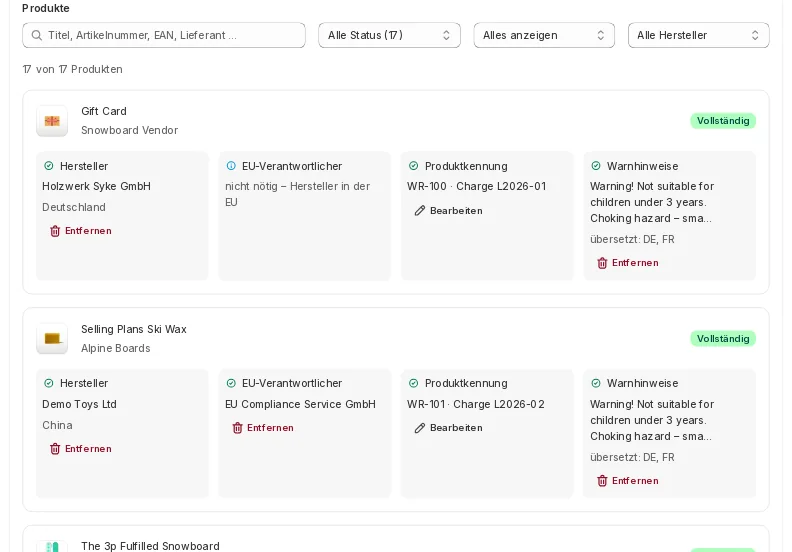Click The 3p Fulfilled Snowboard title
Image resolution: width=792 pixels, height=552 pixels.
151,546
